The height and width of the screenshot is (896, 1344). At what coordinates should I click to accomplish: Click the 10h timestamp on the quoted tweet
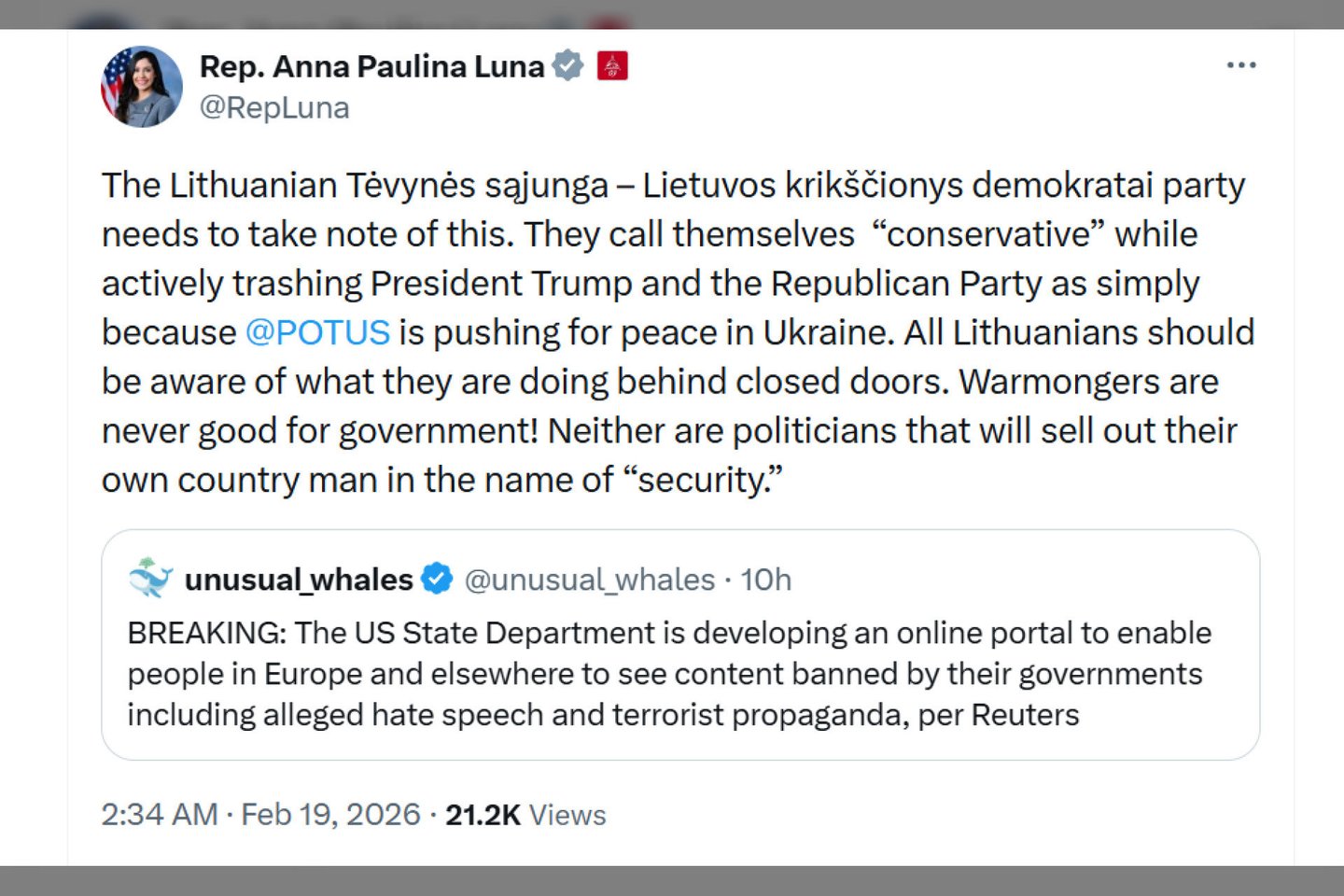tap(767, 580)
